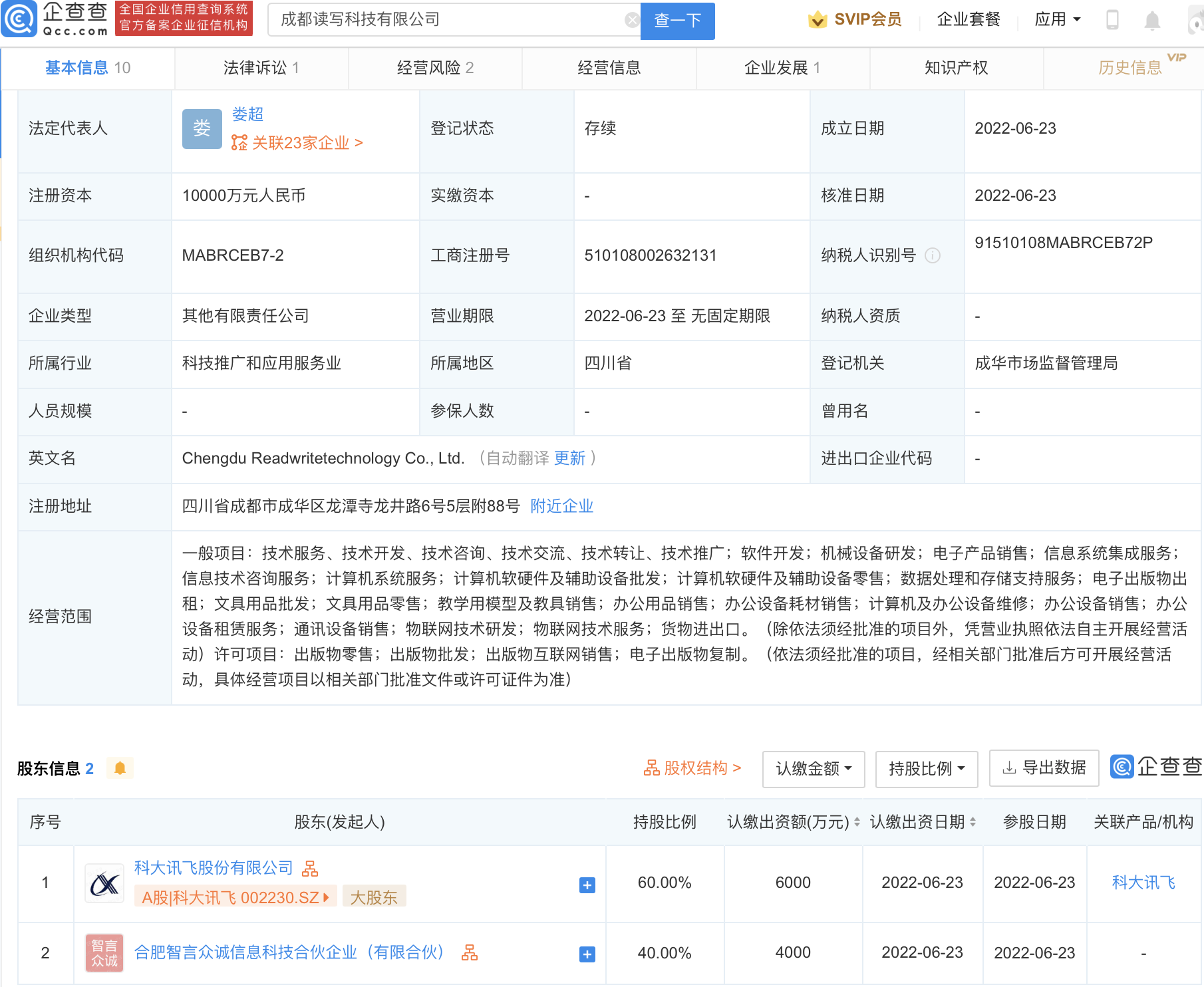Screen dimensions: 1204x987
Task: Click registered capital 10000万元人民币
Action: [x=244, y=196]
